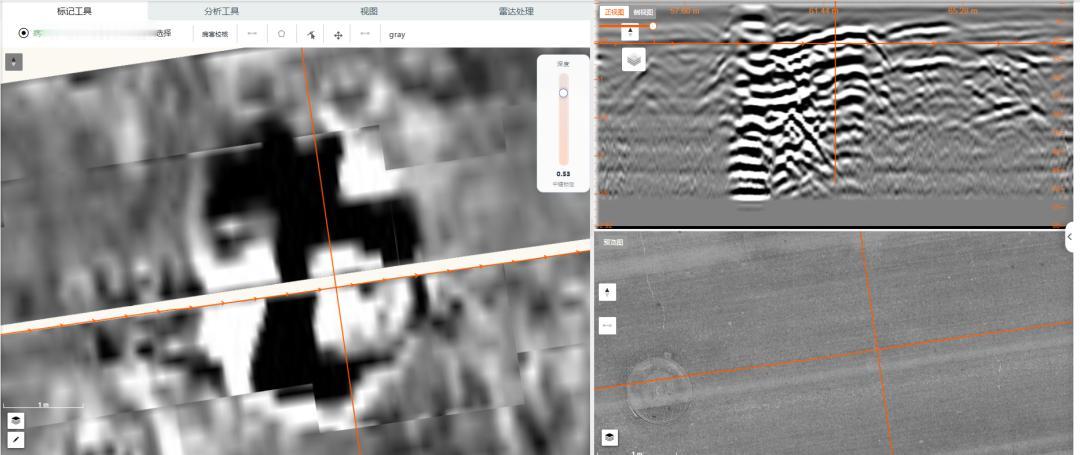This screenshot has width=1080, height=455.
Task: Select the radio button in the toolbar
Action: [x=23, y=33]
